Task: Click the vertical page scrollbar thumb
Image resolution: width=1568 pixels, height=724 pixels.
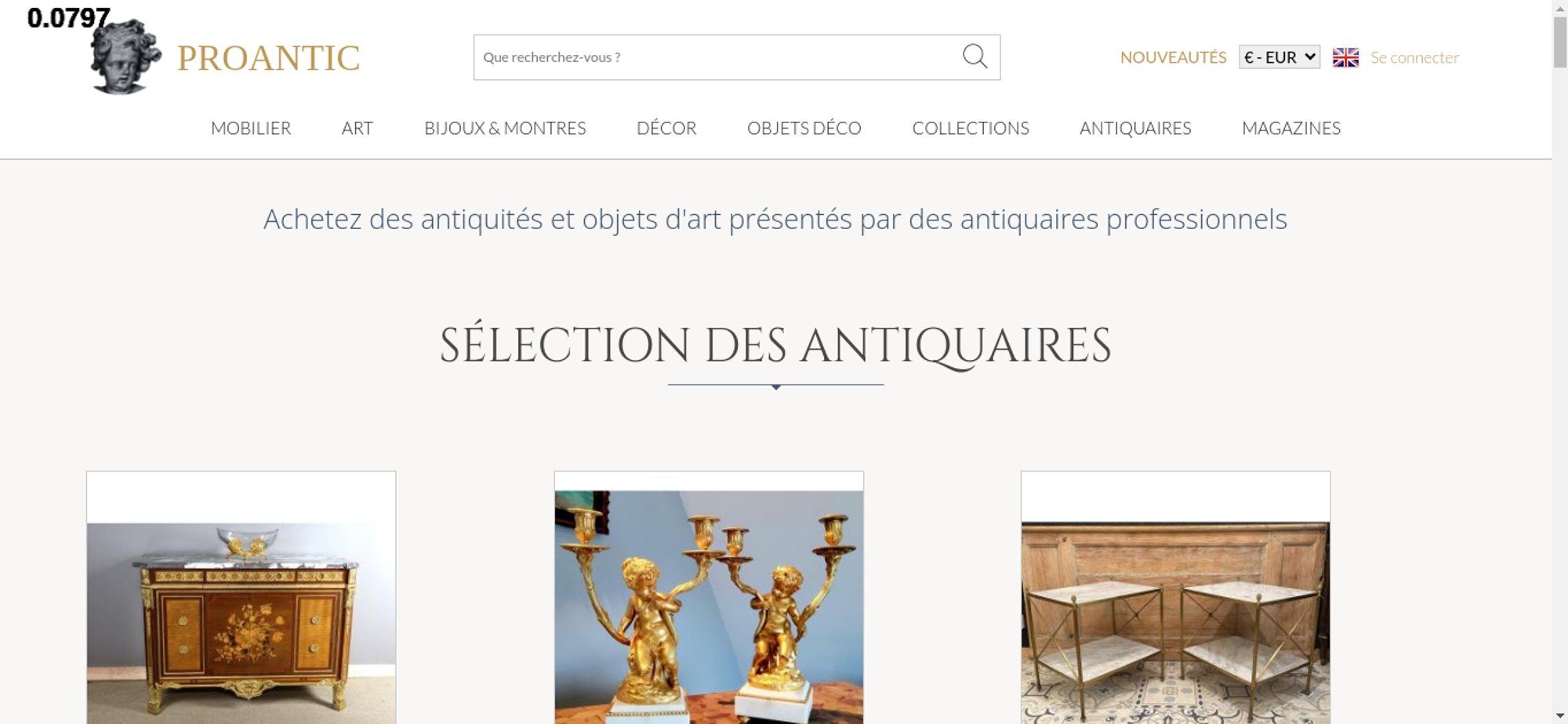Action: (x=1560, y=42)
